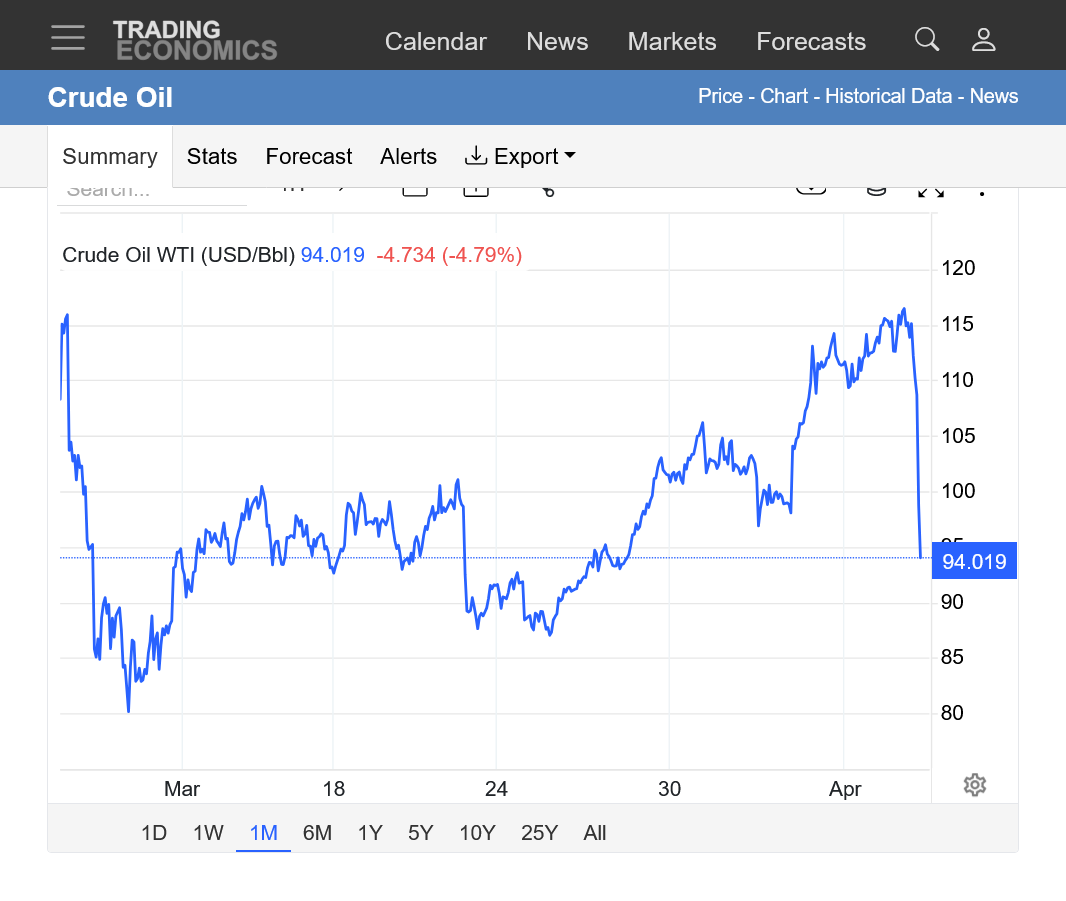Open the user account icon

point(984,39)
